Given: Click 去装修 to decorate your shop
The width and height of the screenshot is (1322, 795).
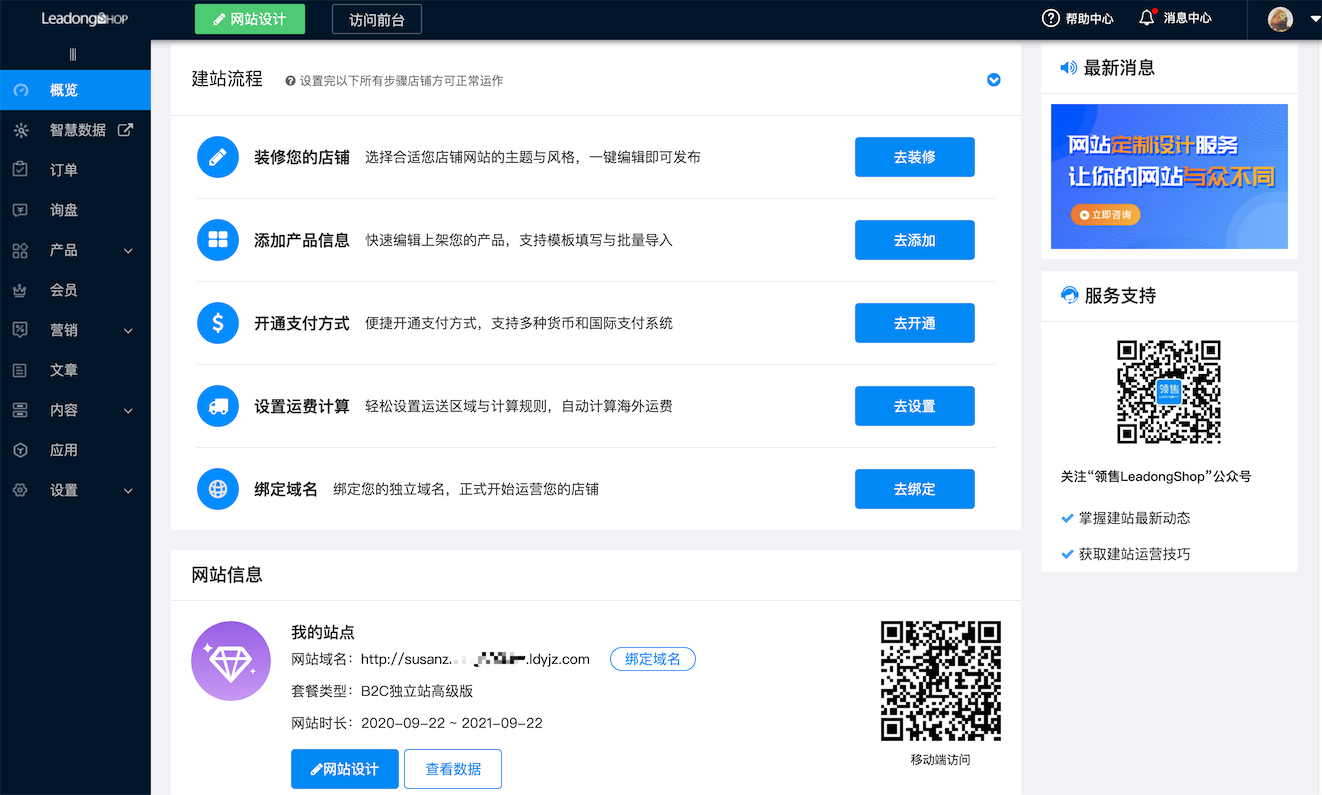Looking at the screenshot, I should (x=914, y=156).
